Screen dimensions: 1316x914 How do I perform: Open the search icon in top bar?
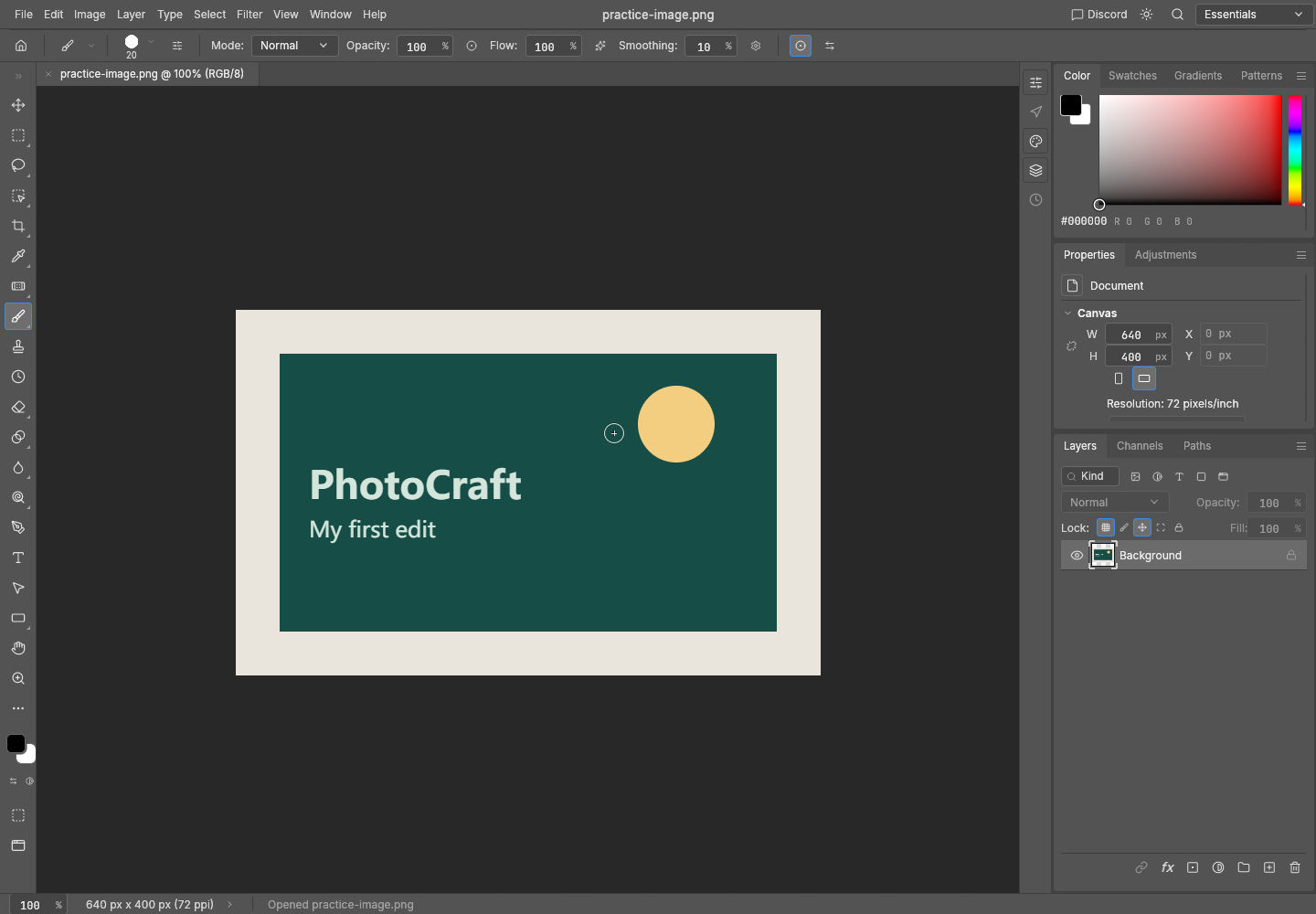coord(1178,15)
